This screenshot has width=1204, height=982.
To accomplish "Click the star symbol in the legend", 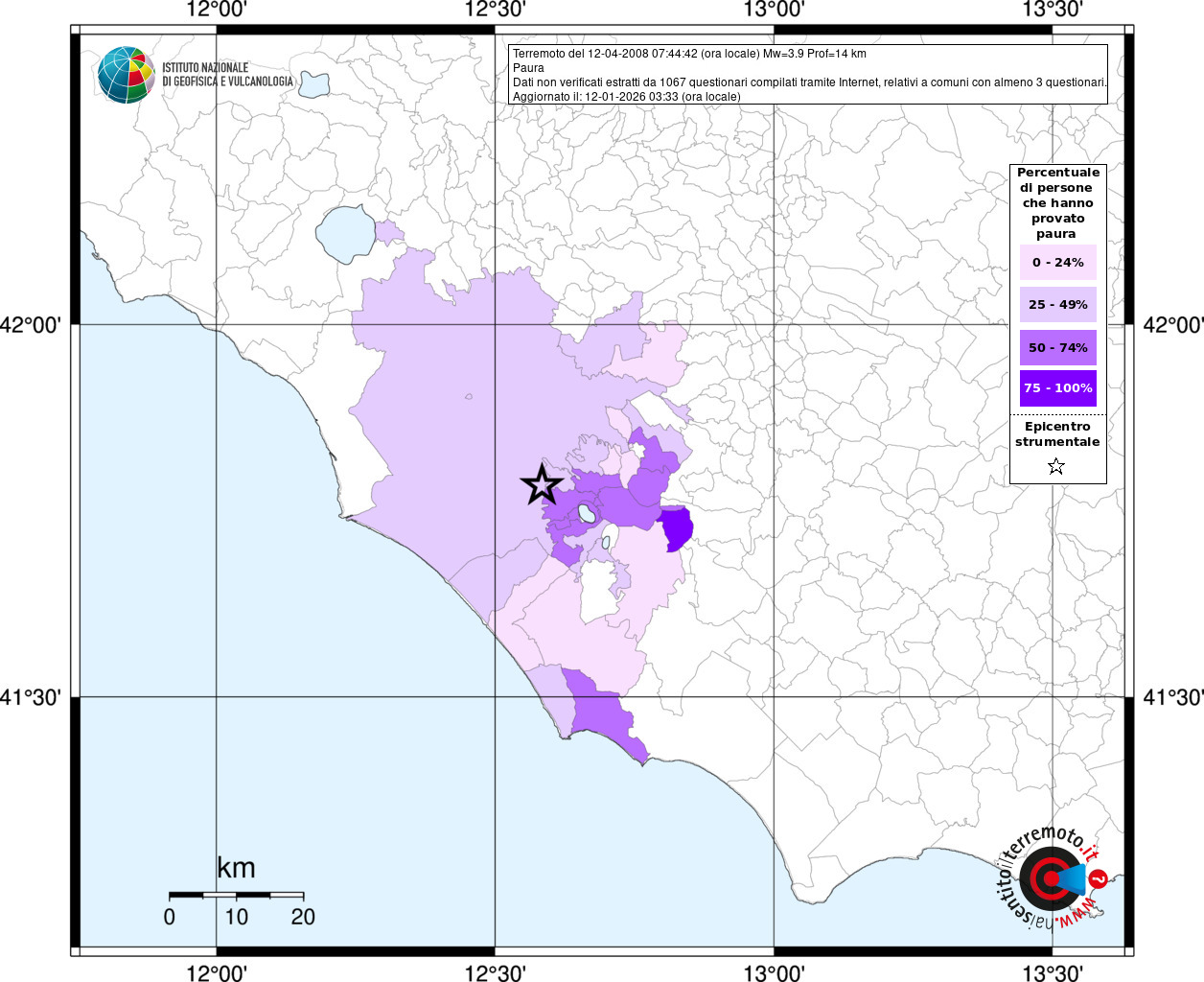I will [1056, 467].
